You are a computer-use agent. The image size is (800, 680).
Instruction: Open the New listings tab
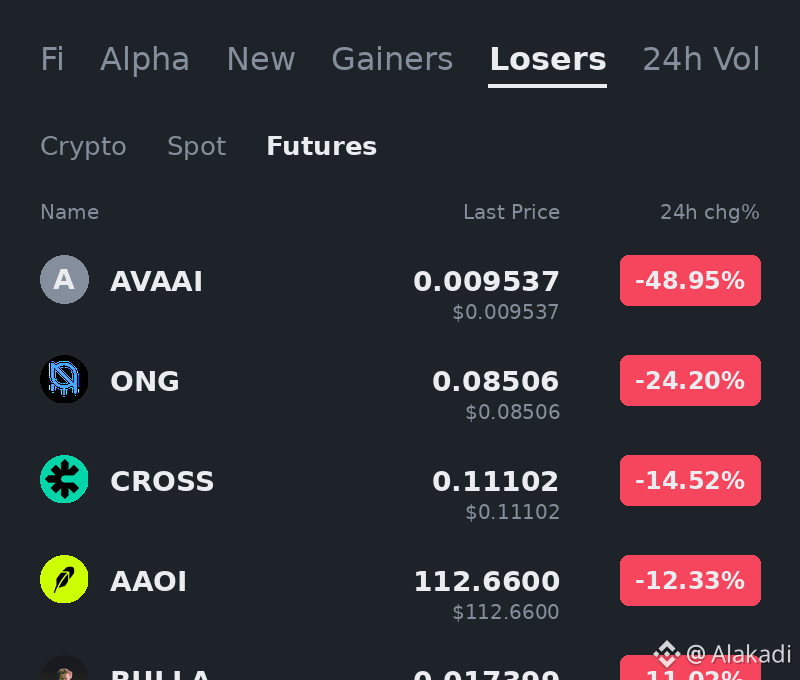pyautogui.click(x=261, y=59)
